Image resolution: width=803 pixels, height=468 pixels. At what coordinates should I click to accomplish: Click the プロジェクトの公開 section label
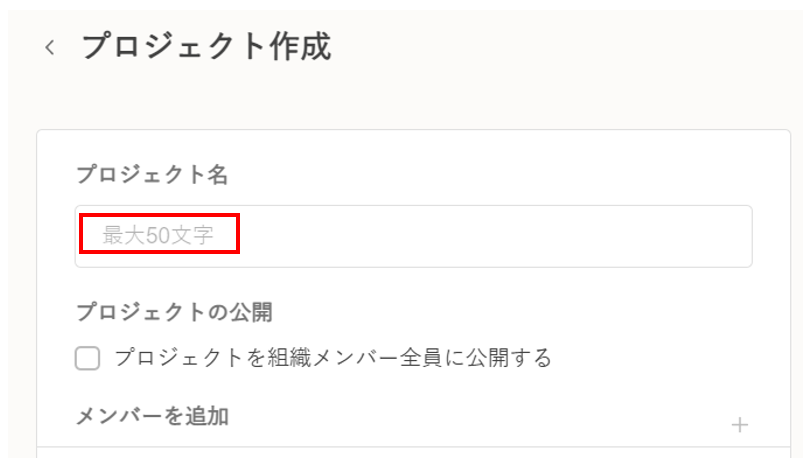[174, 312]
